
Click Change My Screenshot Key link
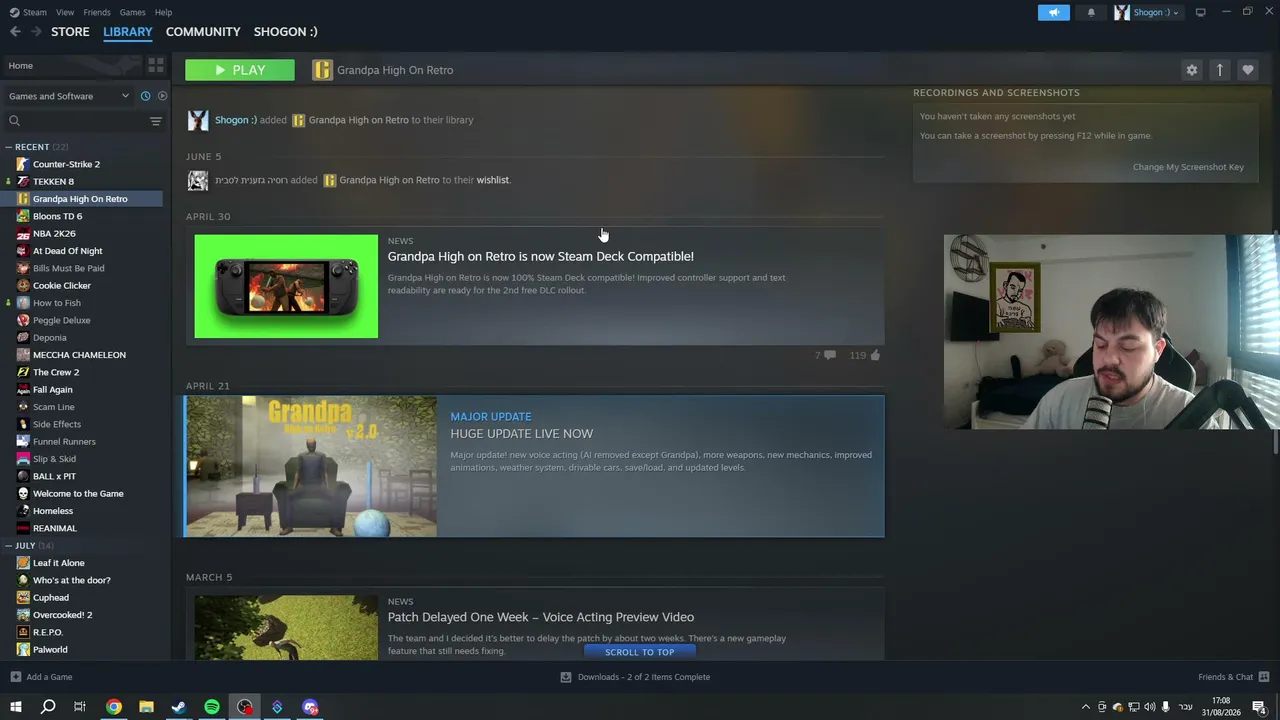click(x=1188, y=167)
